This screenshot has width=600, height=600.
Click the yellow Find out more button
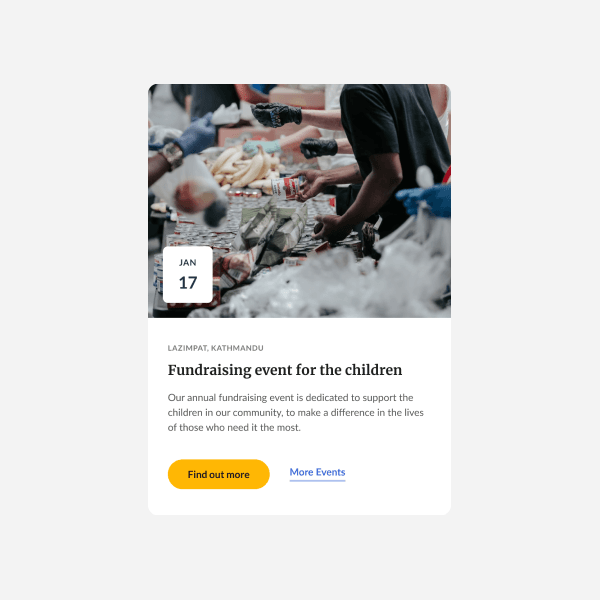coord(218,474)
